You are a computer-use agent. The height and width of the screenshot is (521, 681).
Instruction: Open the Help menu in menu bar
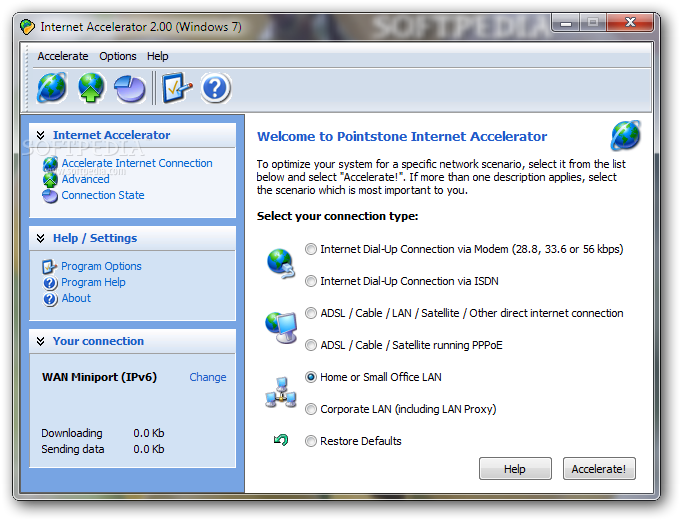158,56
